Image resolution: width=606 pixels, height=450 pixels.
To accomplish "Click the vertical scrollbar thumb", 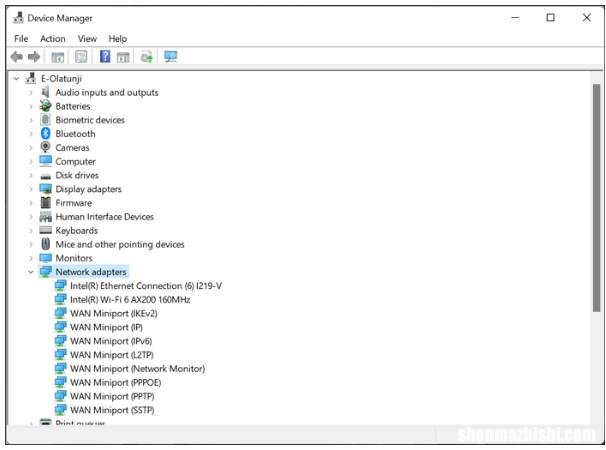I will (x=596, y=198).
